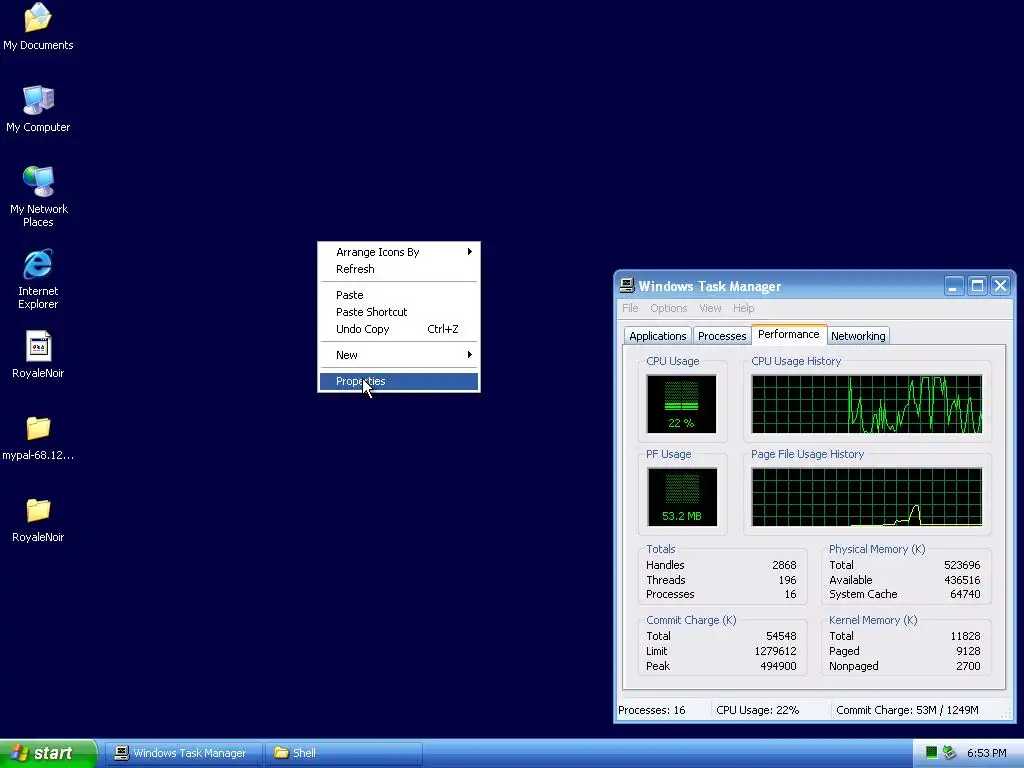Click the status bar Commit Charge 53M / 1249M
The image size is (1024, 768).
pos(907,710)
